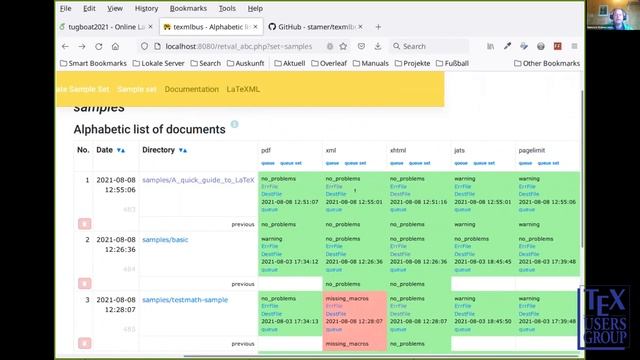Open the Documentation link in yellow navbar
The image size is (640, 360).
191,89
